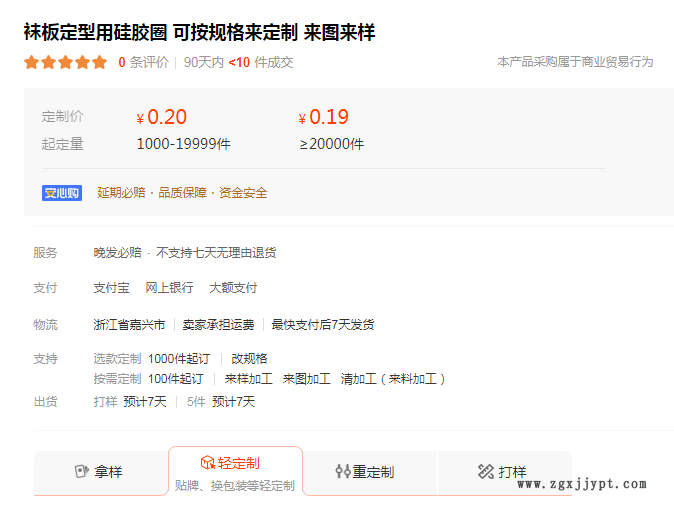674x506 pixels.
Task: Click the 拿样 tab icon
Action: click(x=82, y=471)
